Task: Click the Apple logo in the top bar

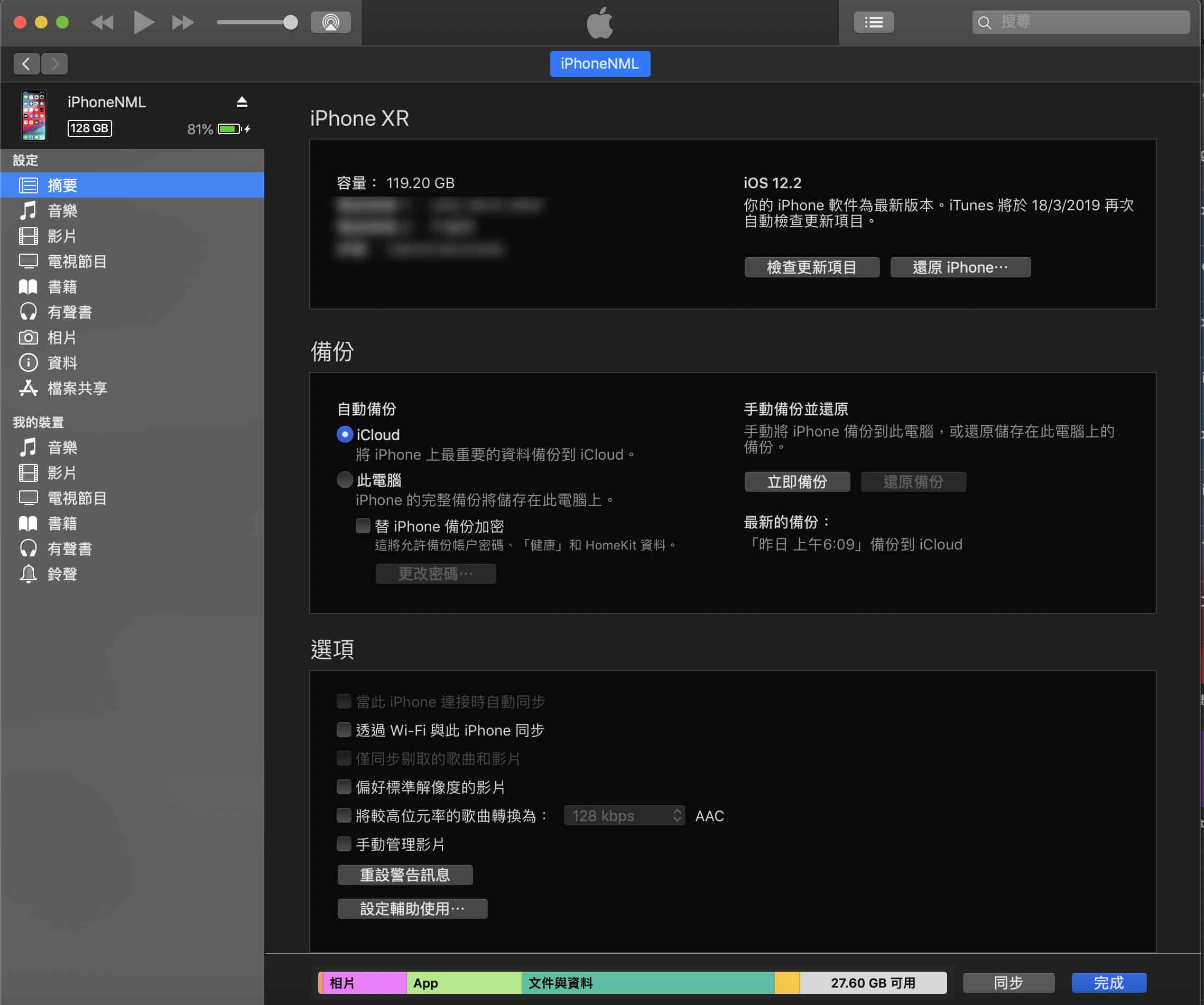Action: point(600,22)
